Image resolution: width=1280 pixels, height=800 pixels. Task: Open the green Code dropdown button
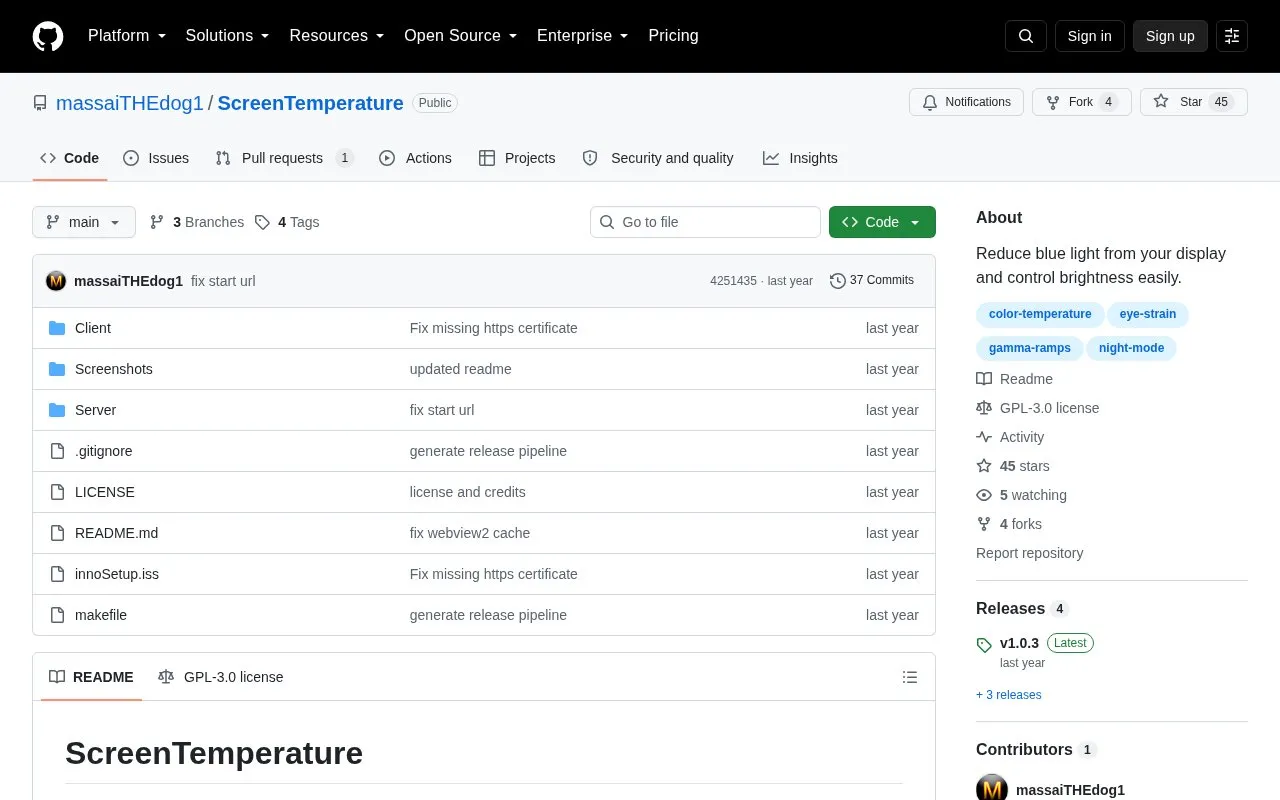tap(882, 222)
